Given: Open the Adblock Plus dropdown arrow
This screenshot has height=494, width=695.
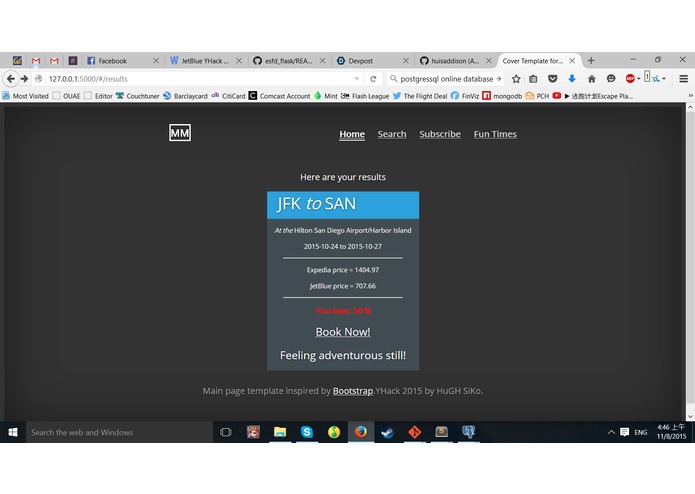Looking at the screenshot, I should click(x=639, y=79).
